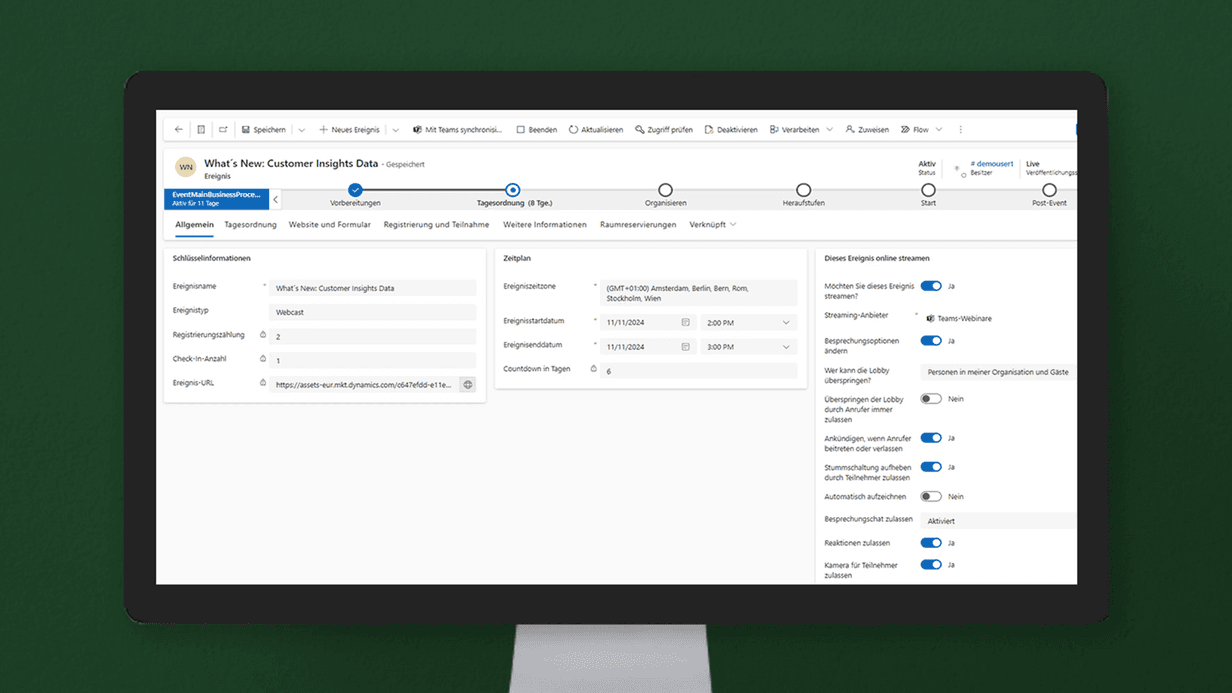Switch to the Tagesordnung tab

(250, 225)
